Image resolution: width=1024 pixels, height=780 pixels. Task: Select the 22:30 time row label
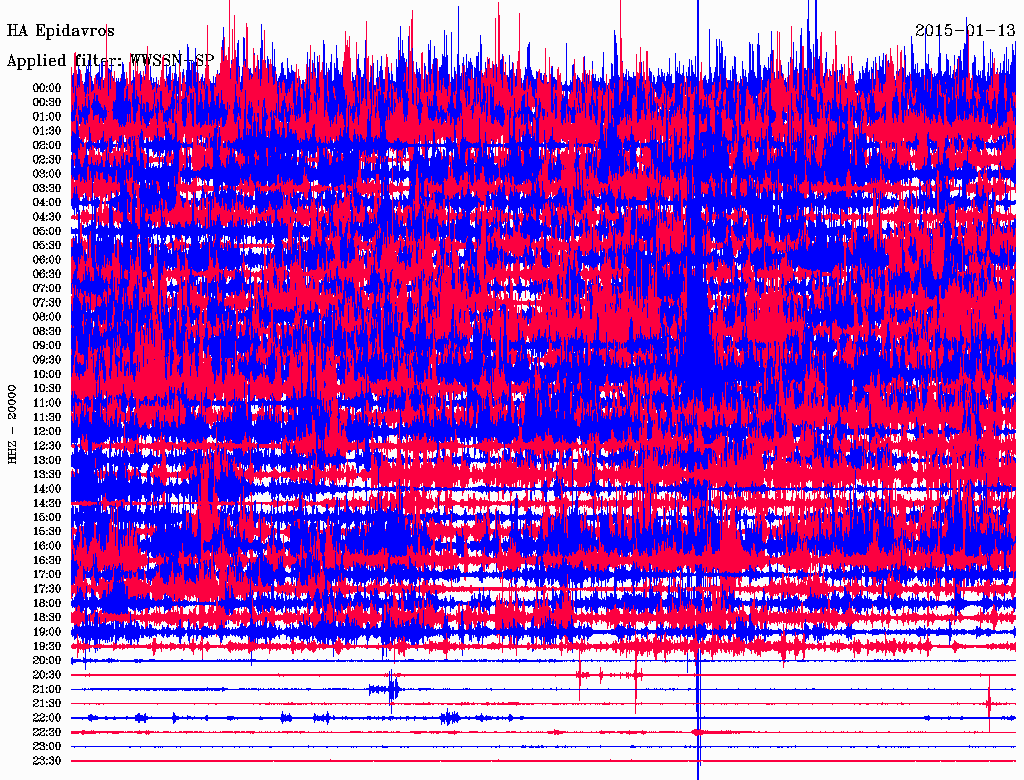click(47, 732)
